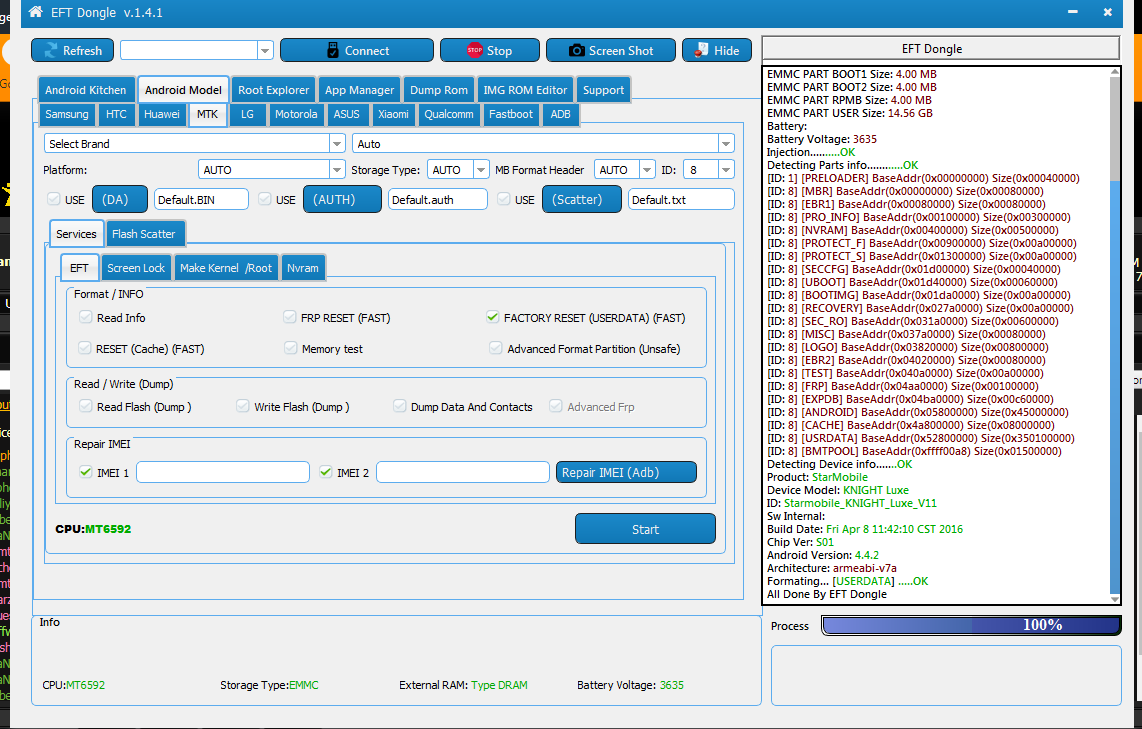The height and width of the screenshot is (729, 1142).
Task: Open the port selection dropdown
Action: 264,50
